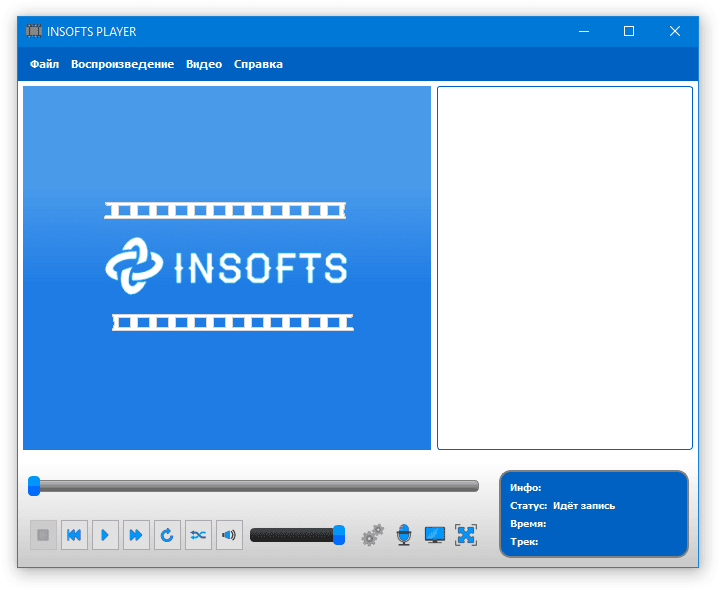Image resolution: width=720 pixels, height=590 pixels.
Task: Click the INSOFTS video display area
Action: click(x=227, y=268)
